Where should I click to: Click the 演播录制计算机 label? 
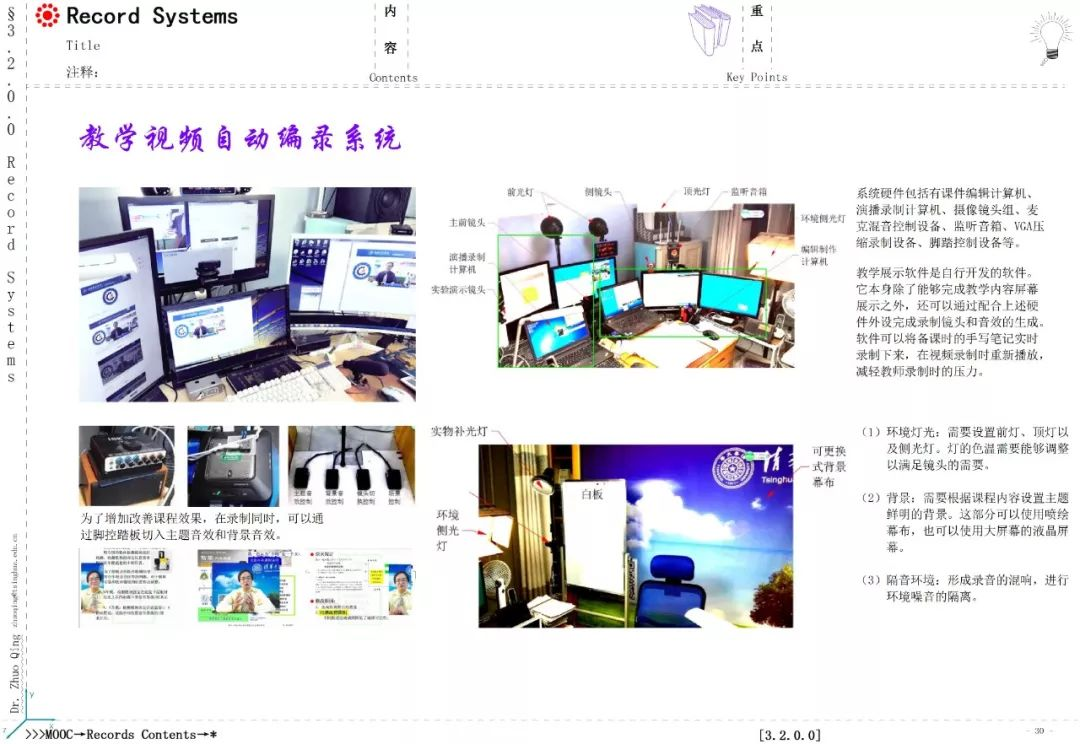(467, 263)
